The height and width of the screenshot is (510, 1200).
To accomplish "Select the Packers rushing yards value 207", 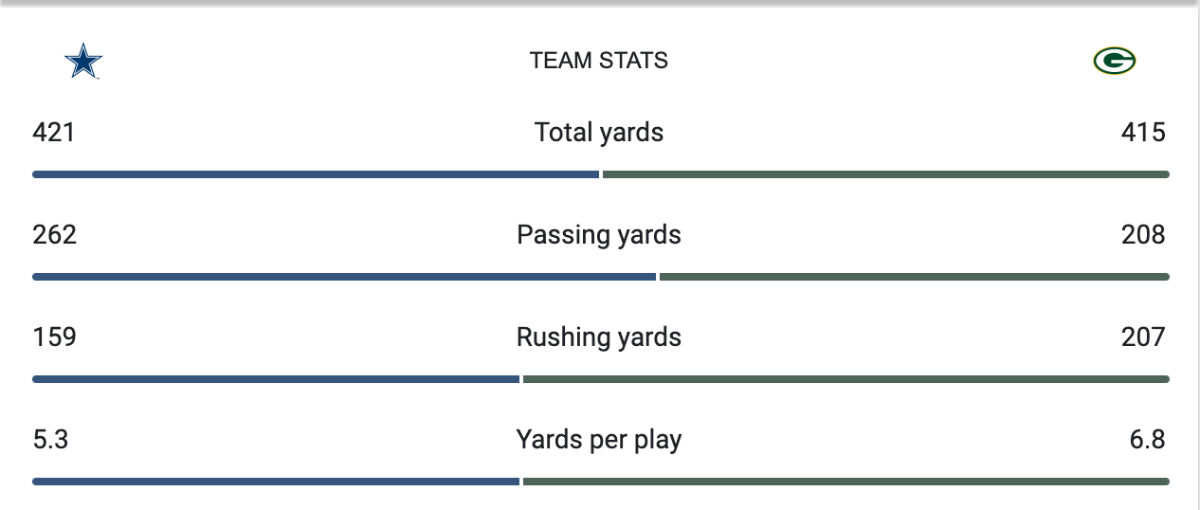I will pyautogui.click(x=1143, y=337).
